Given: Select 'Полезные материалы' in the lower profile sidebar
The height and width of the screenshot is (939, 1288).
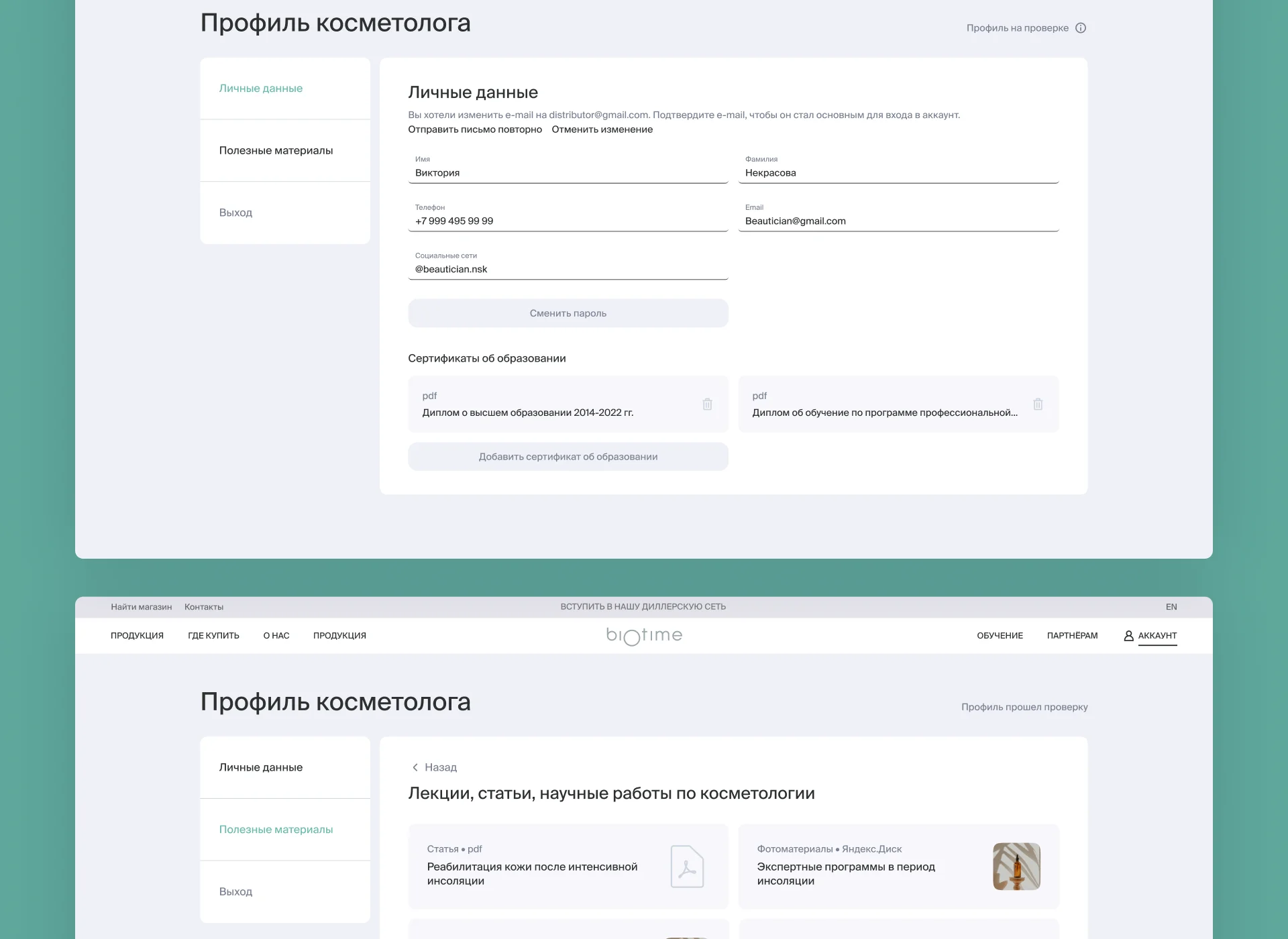Looking at the screenshot, I should [285, 830].
